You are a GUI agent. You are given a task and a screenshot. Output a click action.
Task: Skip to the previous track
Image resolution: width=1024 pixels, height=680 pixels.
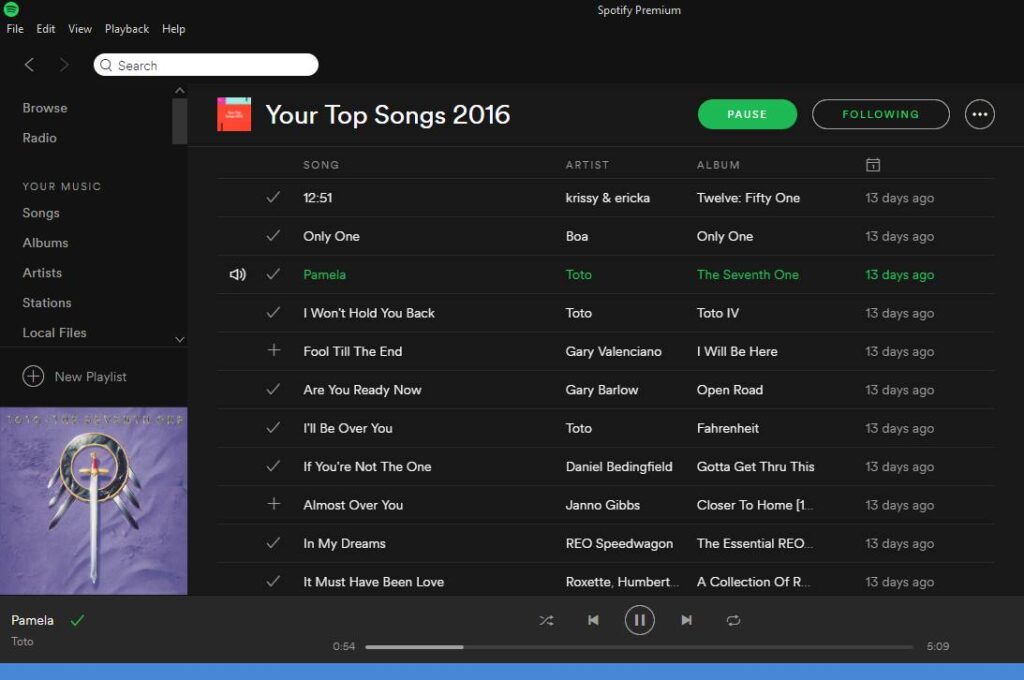click(593, 620)
